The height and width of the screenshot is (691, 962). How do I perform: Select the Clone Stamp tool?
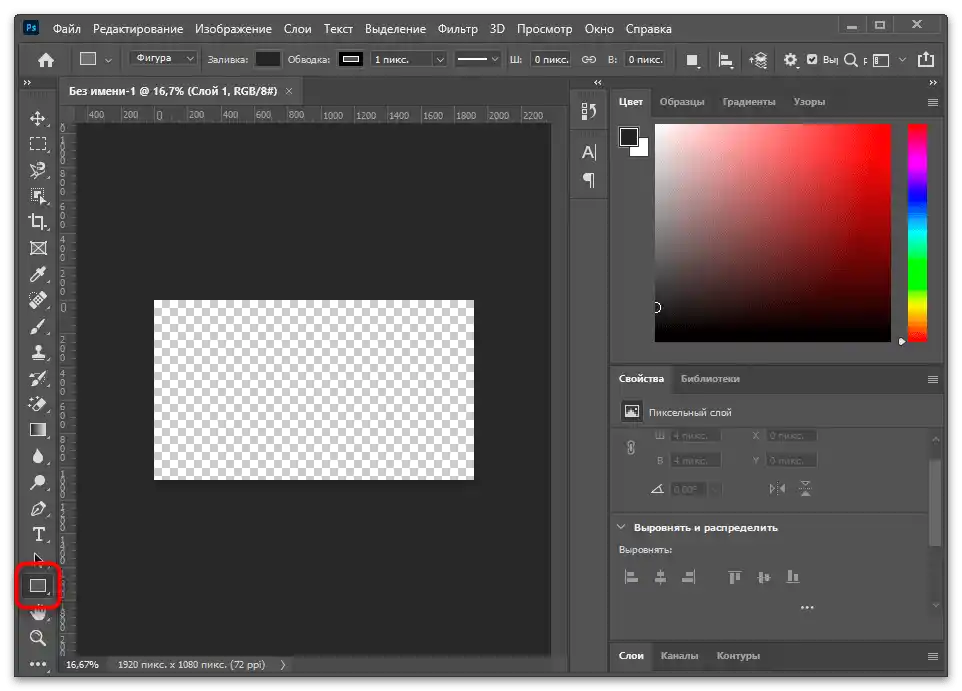38,352
